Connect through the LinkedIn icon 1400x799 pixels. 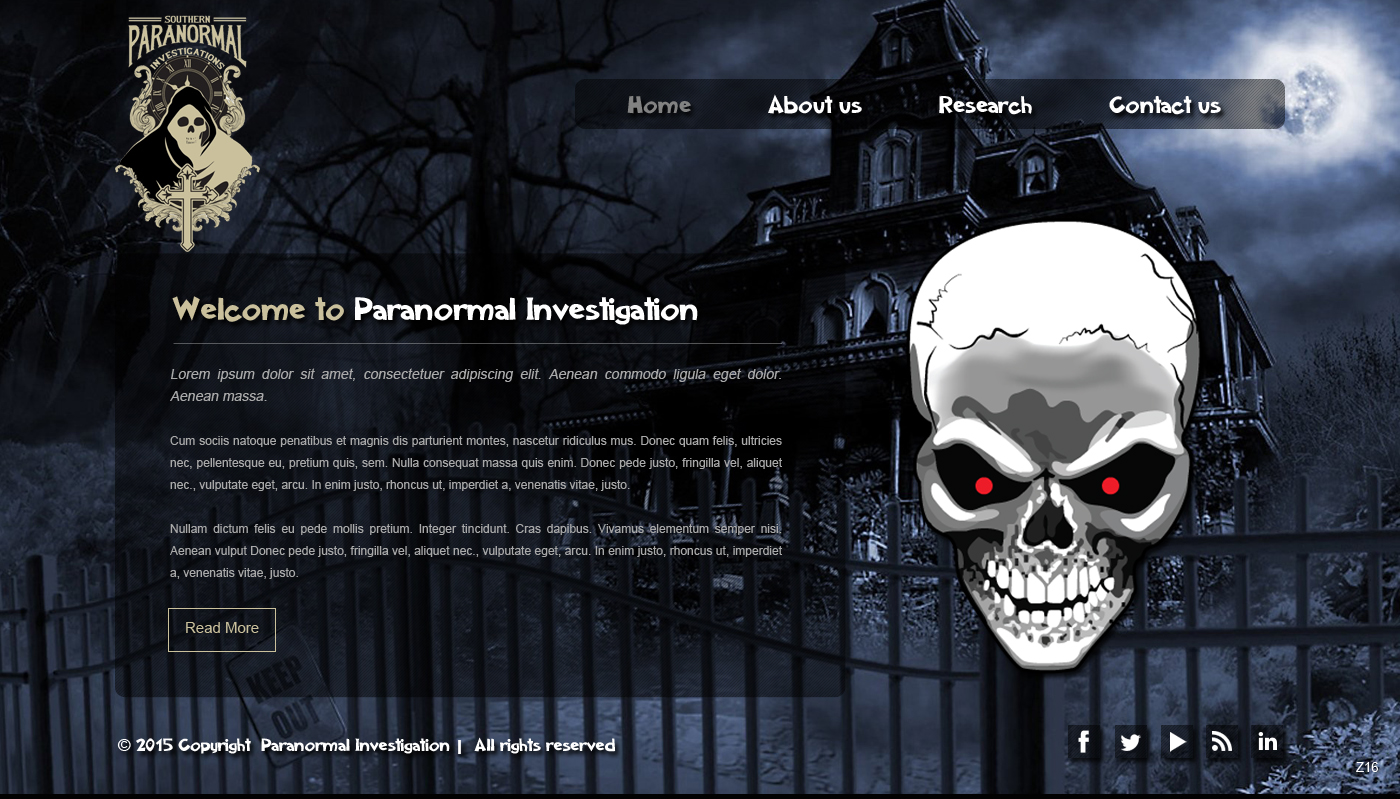(x=1268, y=742)
